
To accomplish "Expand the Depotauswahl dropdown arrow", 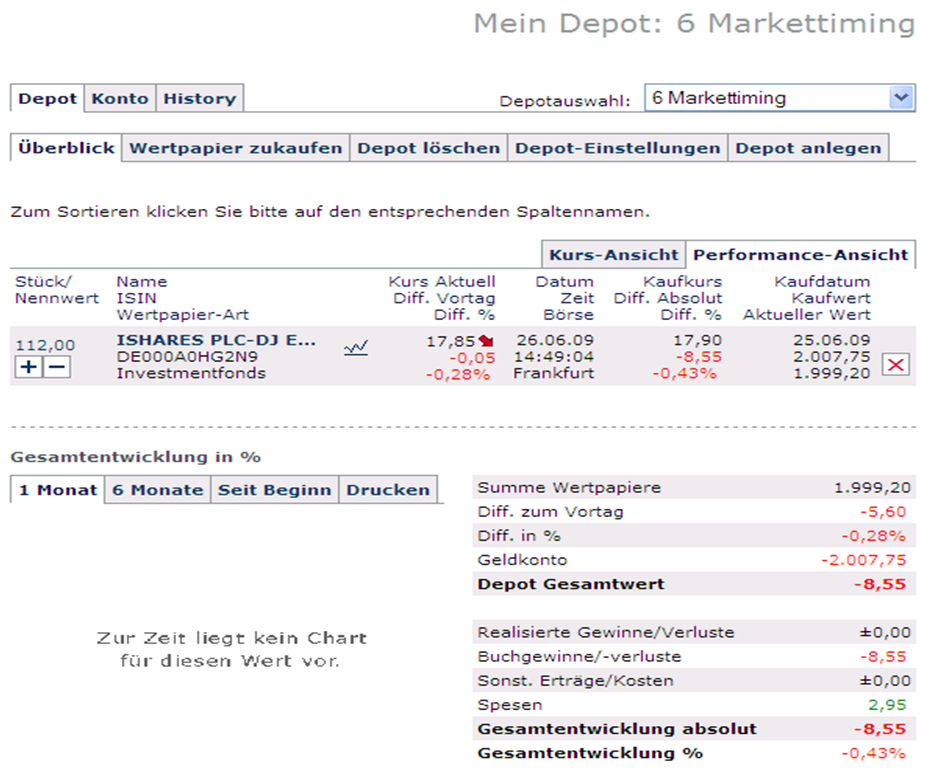I will [902, 98].
